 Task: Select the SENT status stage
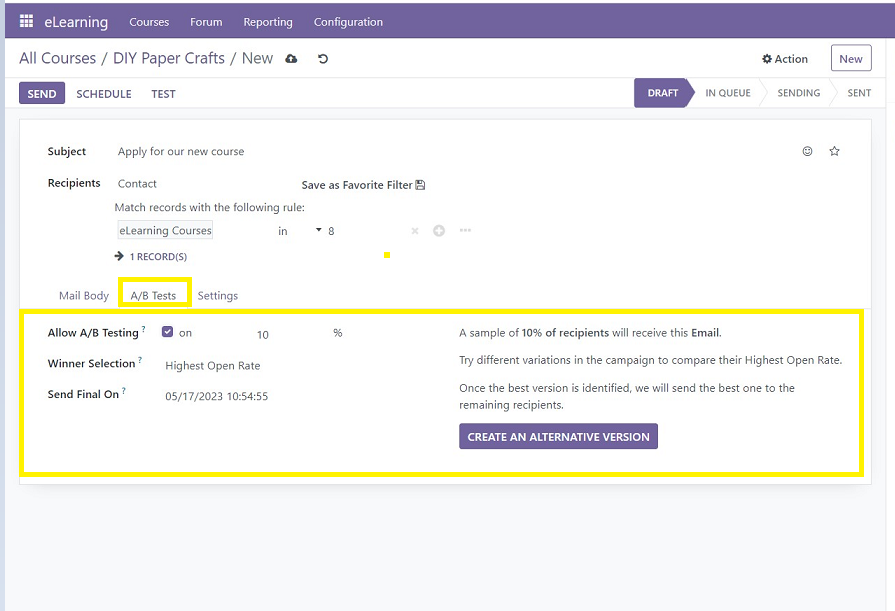(x=859, y=93)
